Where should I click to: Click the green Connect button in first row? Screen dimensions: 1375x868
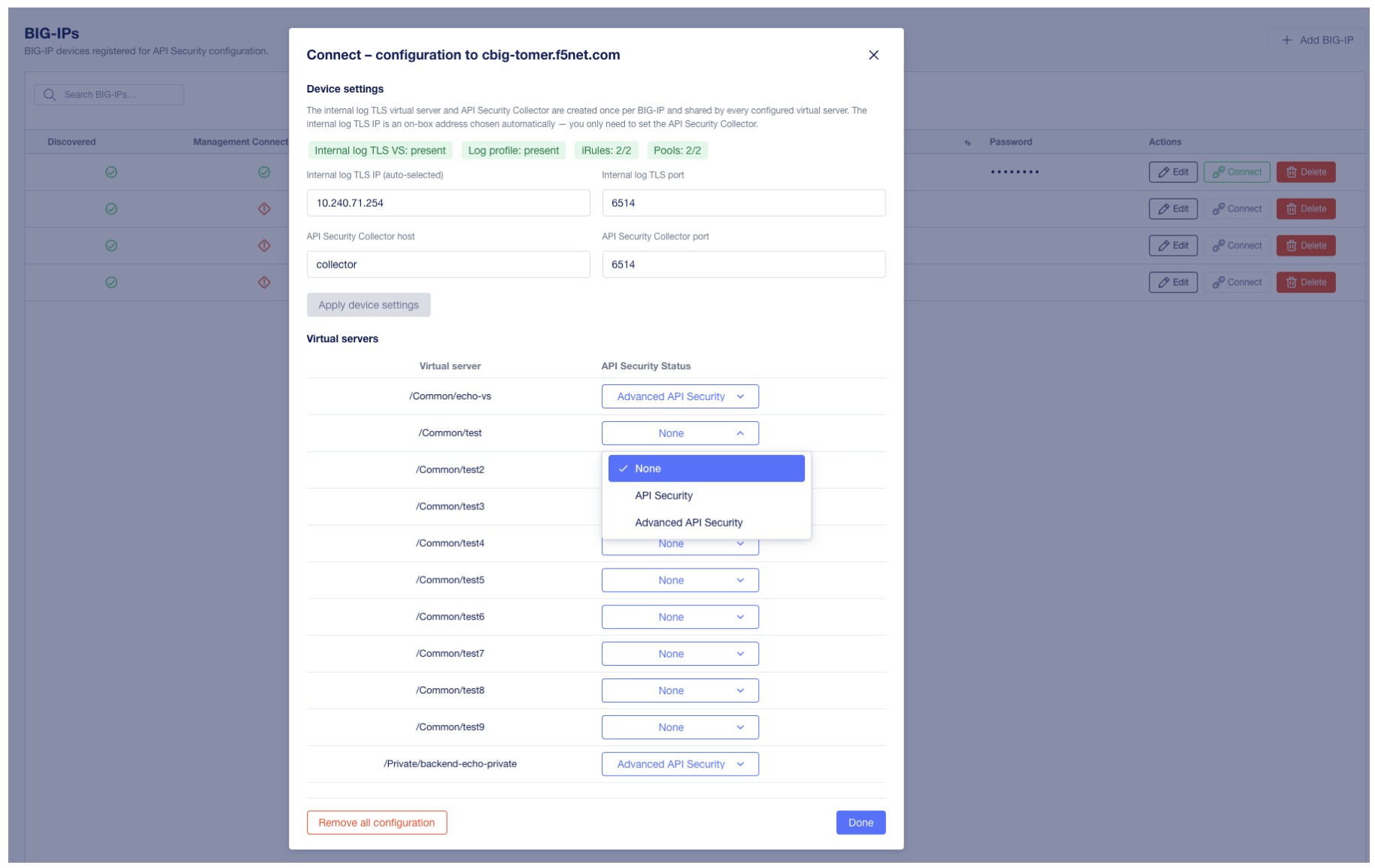(1237, 172)
